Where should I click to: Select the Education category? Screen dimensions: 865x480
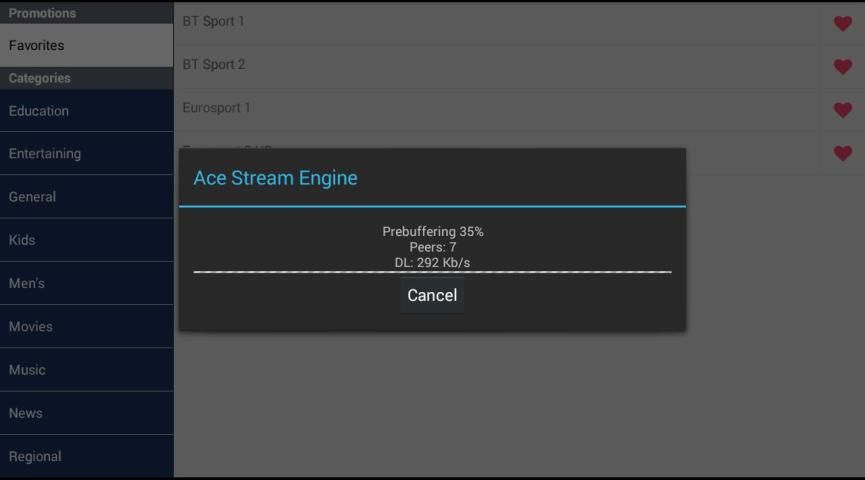point(86,111)
